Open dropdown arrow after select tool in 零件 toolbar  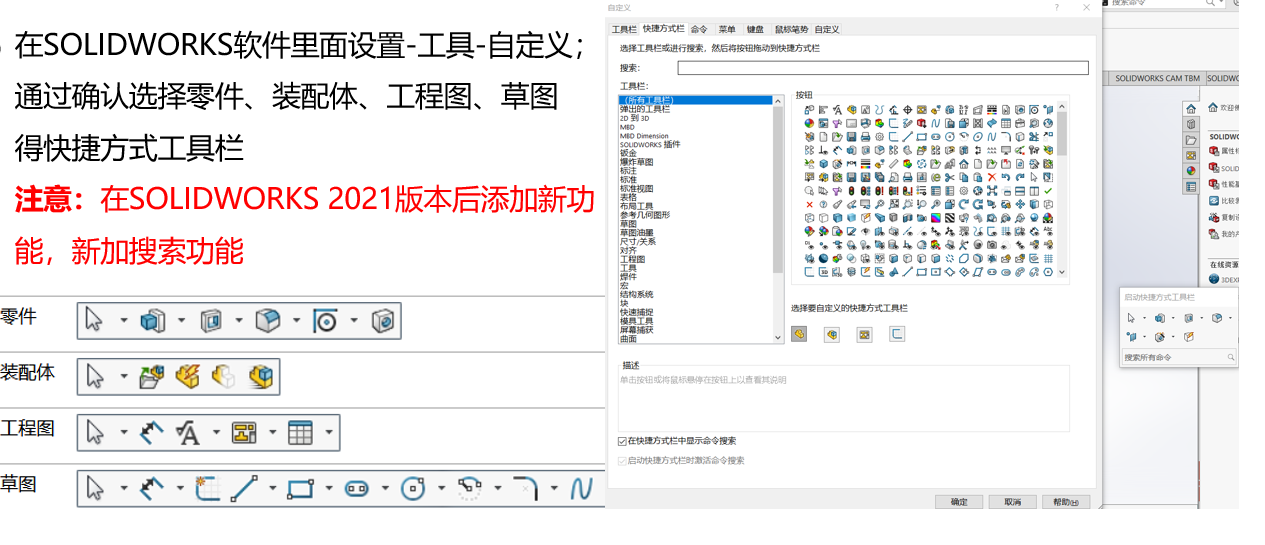tap(124, 321)
